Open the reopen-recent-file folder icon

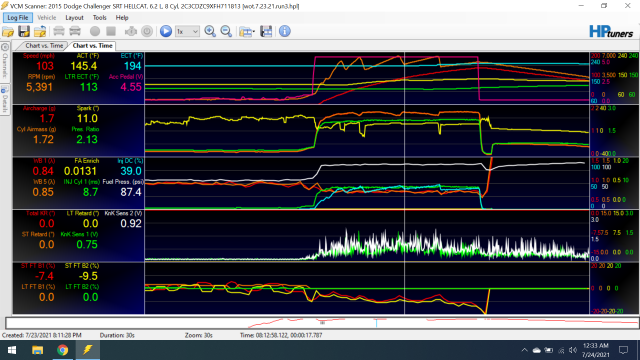coord(40,31)
